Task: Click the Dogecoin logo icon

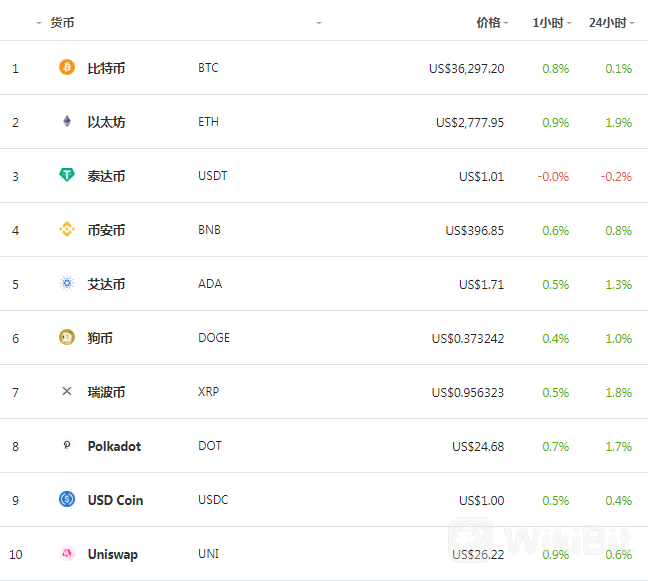Action: 67,337
